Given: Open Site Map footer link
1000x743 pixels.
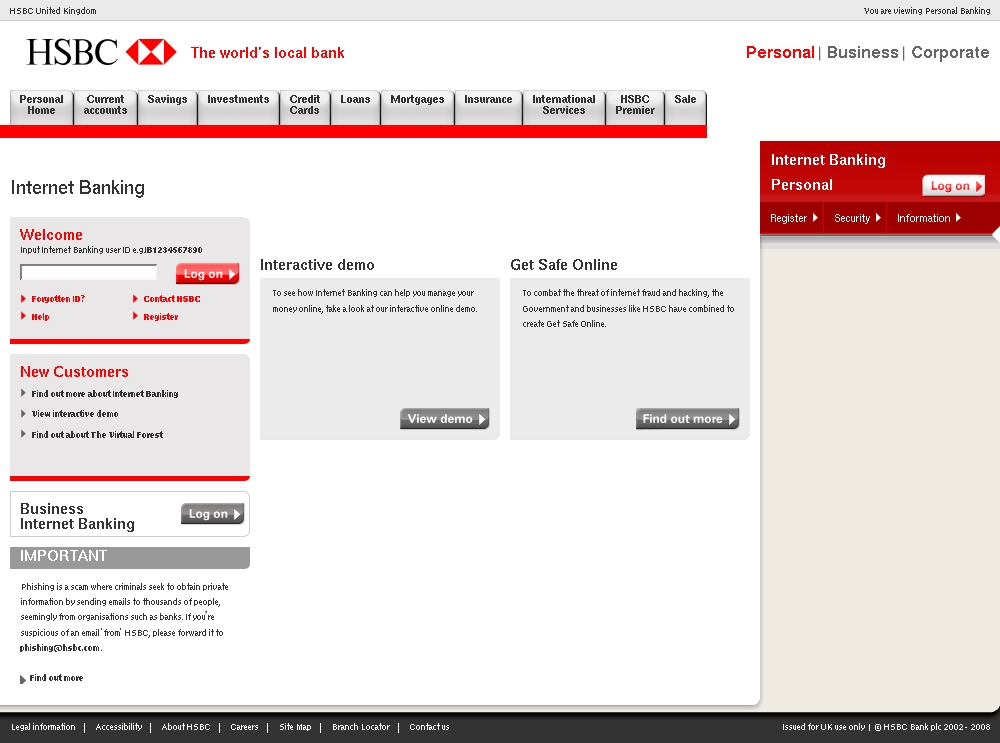Looking at the screenshot, I should pos(295,726).
